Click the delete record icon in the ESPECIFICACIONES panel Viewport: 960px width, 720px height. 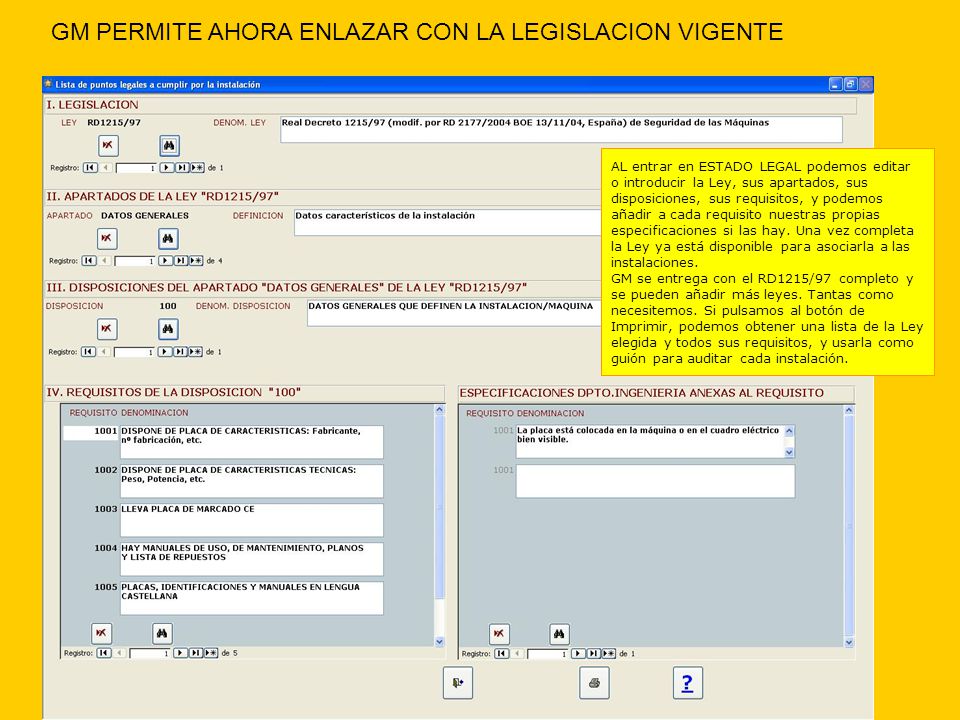coord(499,634)
